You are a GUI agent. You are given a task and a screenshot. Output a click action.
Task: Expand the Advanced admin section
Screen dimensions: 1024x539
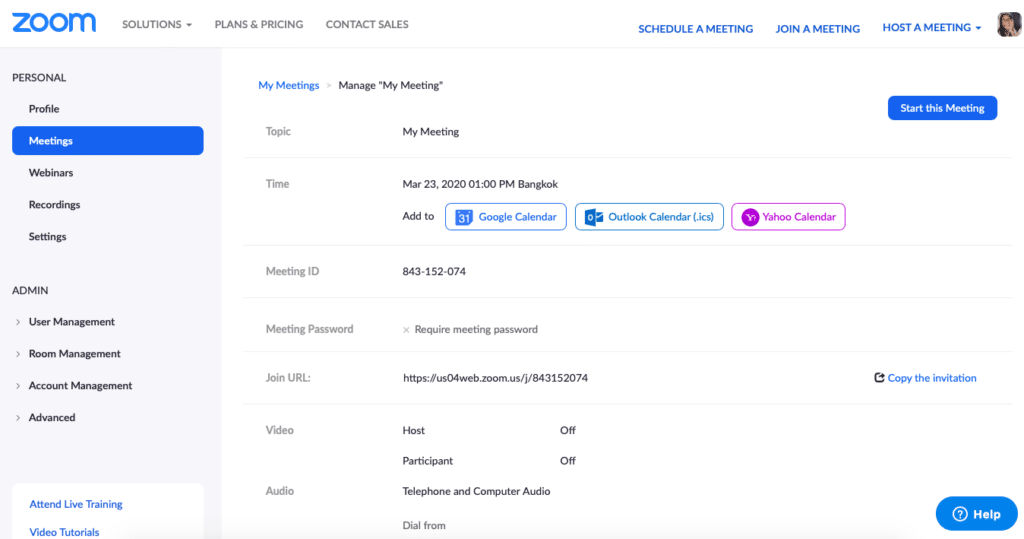tap(52, 417)
